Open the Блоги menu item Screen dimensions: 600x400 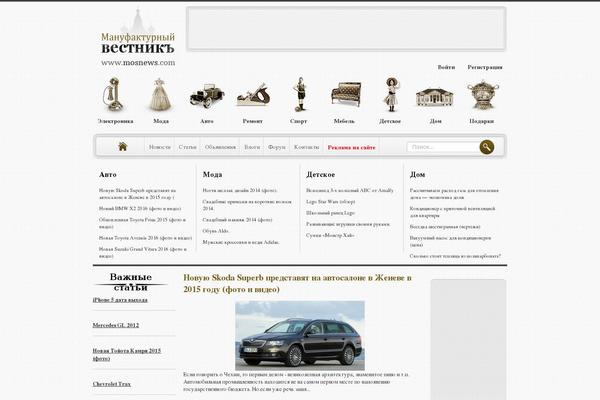(252, 147)
